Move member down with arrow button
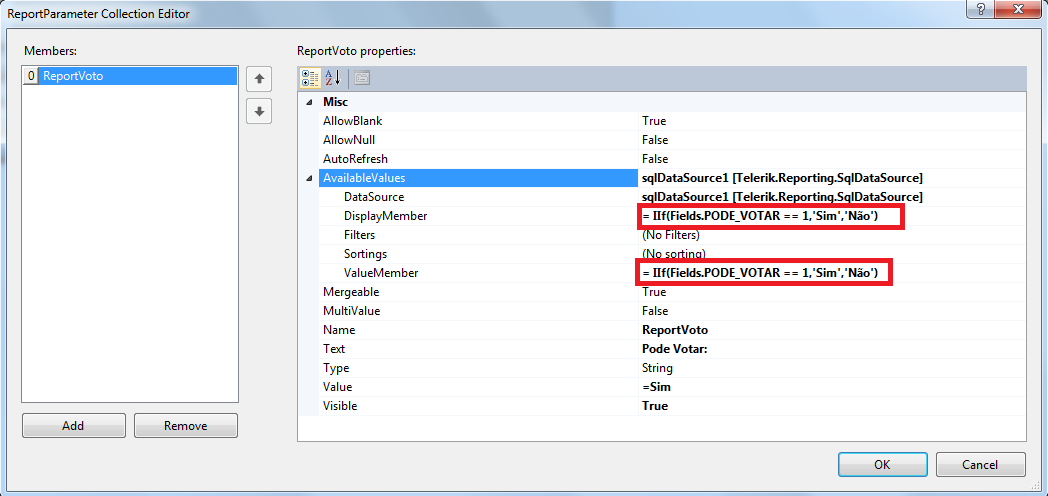Viewport: 1048px width, 496px height. (x=259, y=111)
